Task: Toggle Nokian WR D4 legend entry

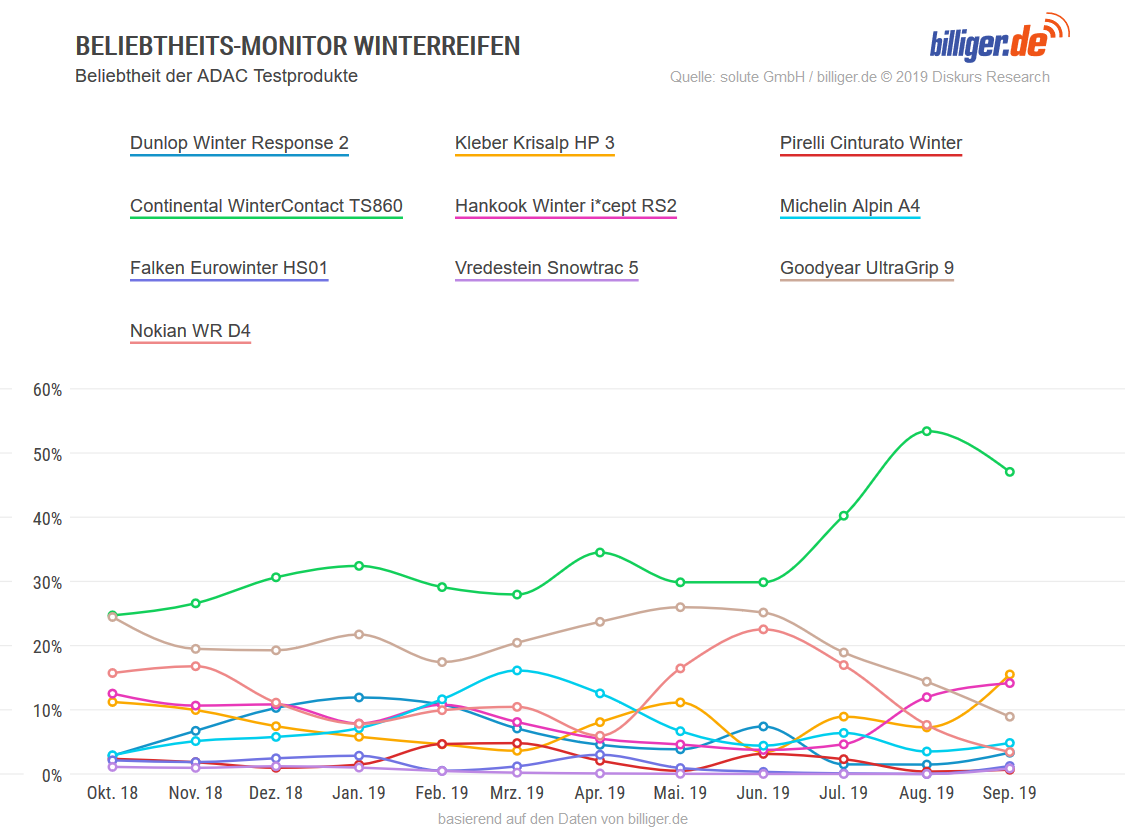Action: tap(190, 332)
